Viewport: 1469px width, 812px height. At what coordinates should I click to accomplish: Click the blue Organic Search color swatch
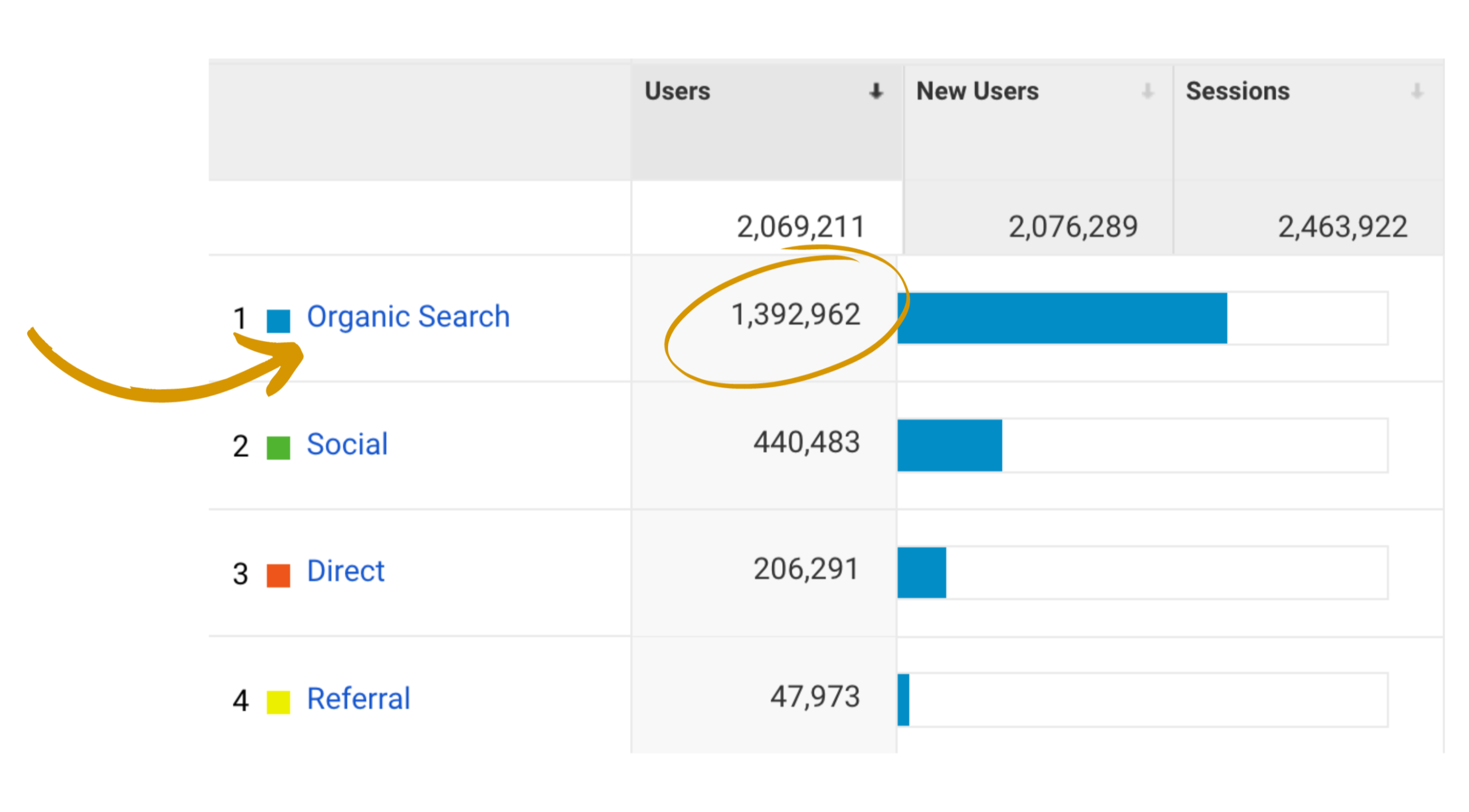coord(278,321)
